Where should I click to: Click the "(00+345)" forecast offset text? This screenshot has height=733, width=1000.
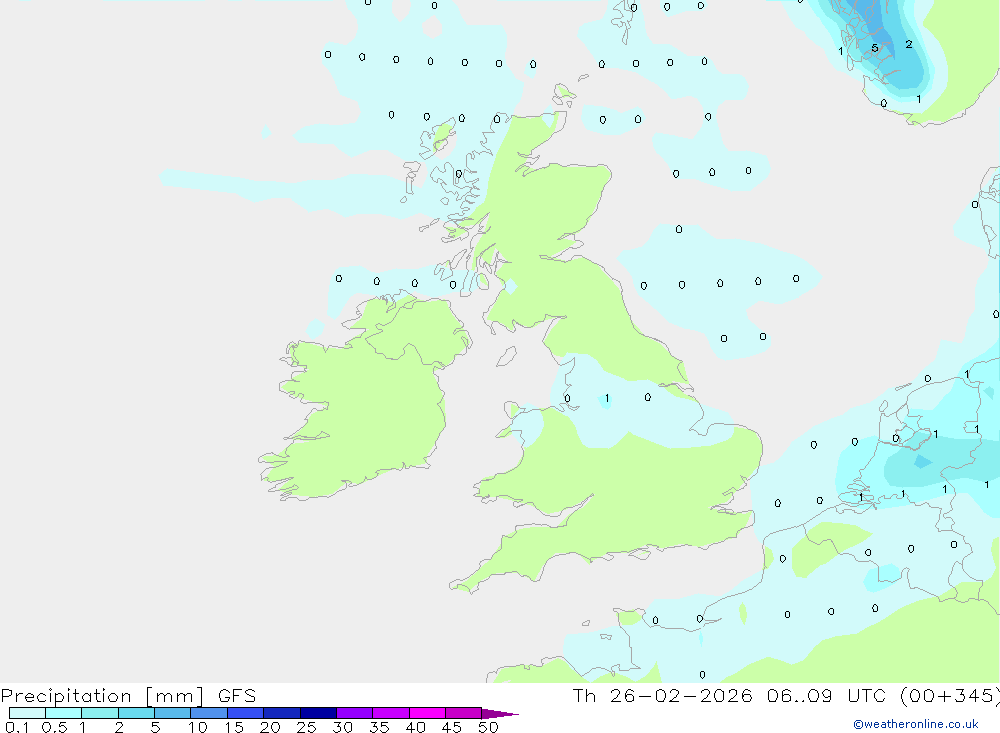coord(949,695)
